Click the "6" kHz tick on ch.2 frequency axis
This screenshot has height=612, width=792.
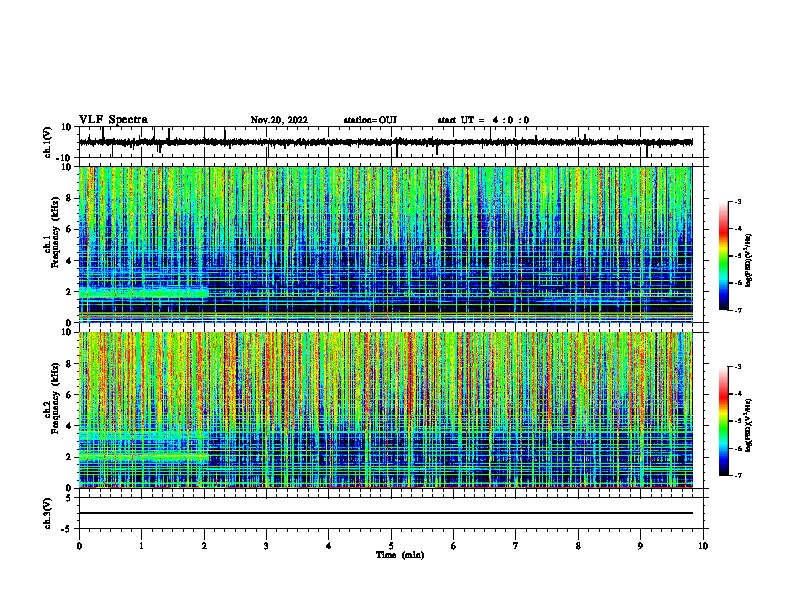69,395
